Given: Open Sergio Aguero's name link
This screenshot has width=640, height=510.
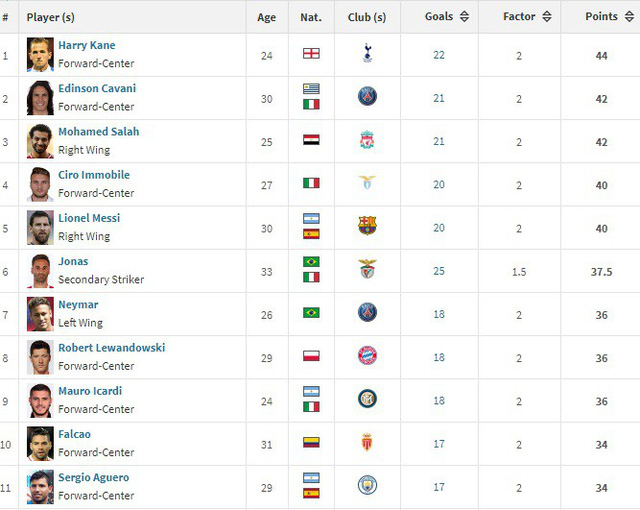Looking at the screenshot, I should (x=93, y=478).
